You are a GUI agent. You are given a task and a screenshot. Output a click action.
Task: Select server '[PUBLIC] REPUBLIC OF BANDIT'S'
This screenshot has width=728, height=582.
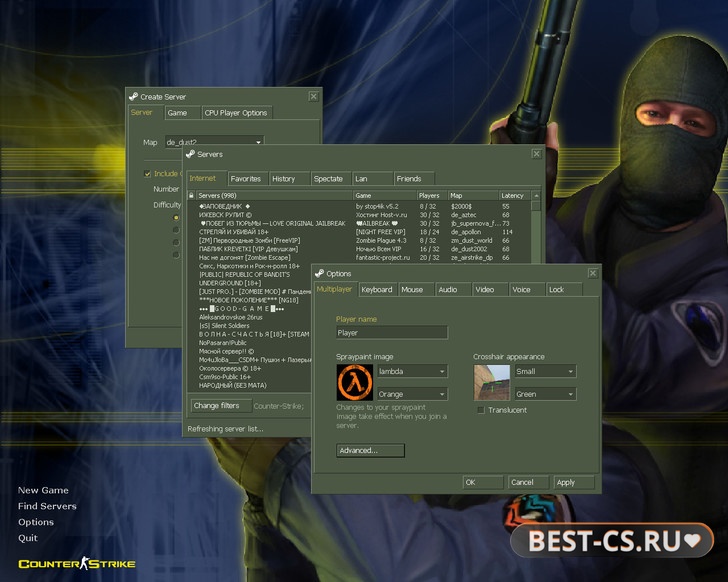point(250,274)
